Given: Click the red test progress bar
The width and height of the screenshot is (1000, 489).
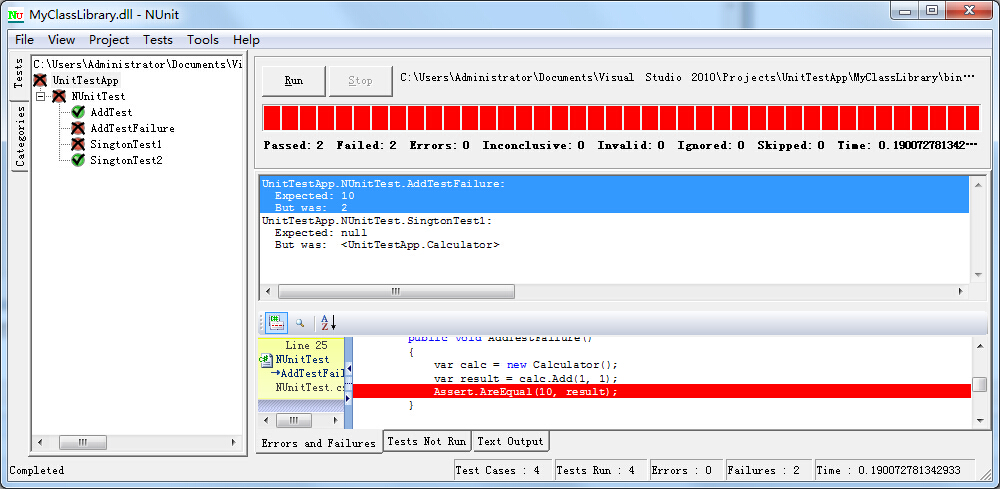Looking at the screenshot, I should coord(621,118).
